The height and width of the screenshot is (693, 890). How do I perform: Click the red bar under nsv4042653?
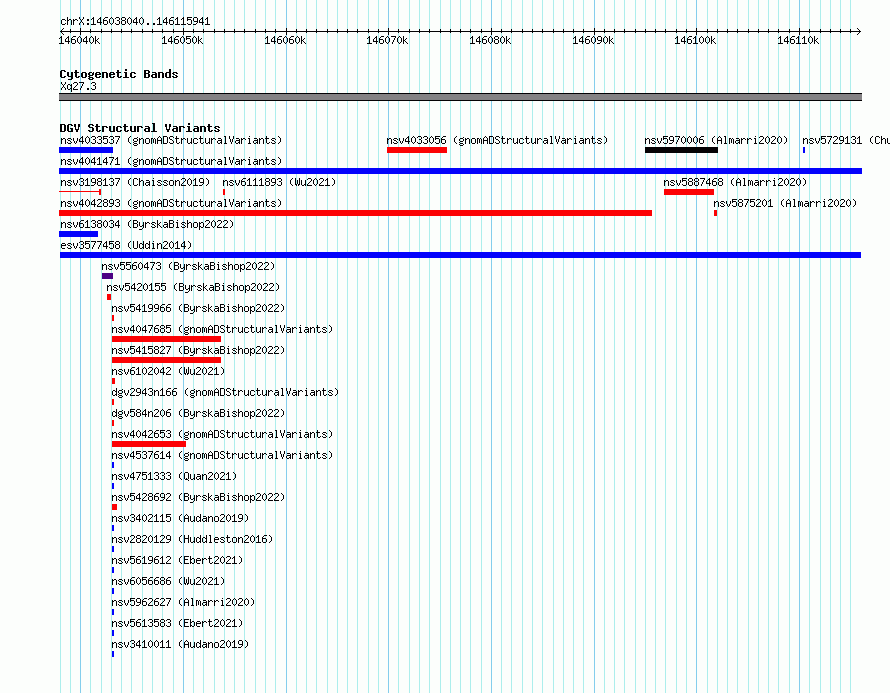[x=149, y=444]
